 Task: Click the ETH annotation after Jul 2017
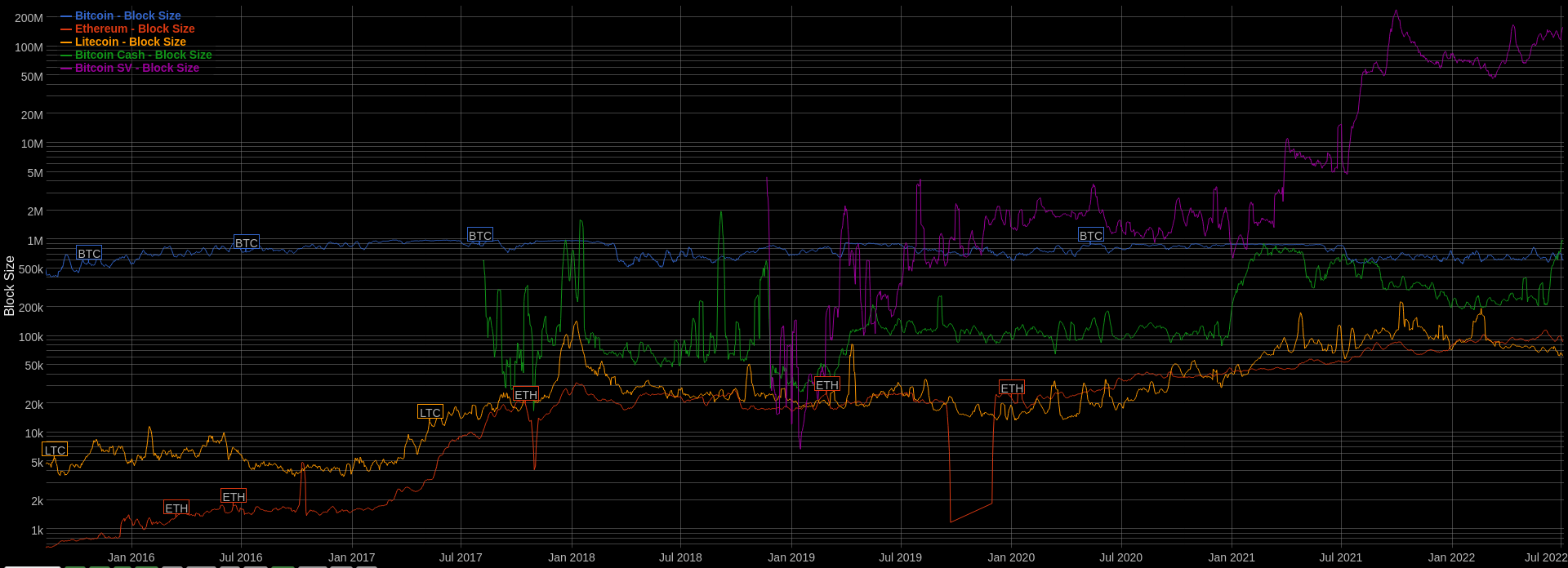click(526, 394)
